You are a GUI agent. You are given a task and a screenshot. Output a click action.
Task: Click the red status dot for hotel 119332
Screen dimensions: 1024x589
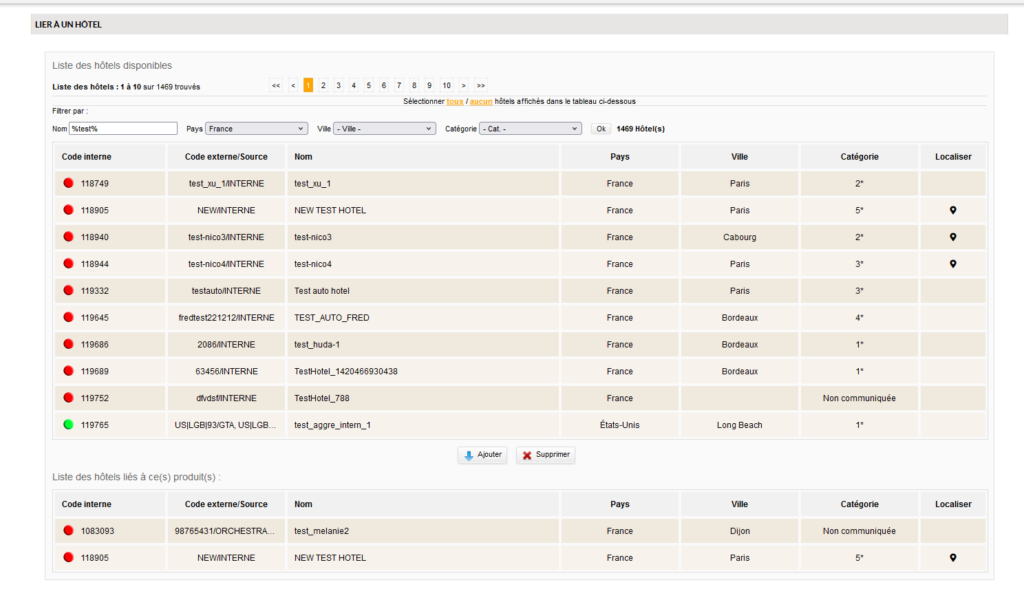[69, 291]
